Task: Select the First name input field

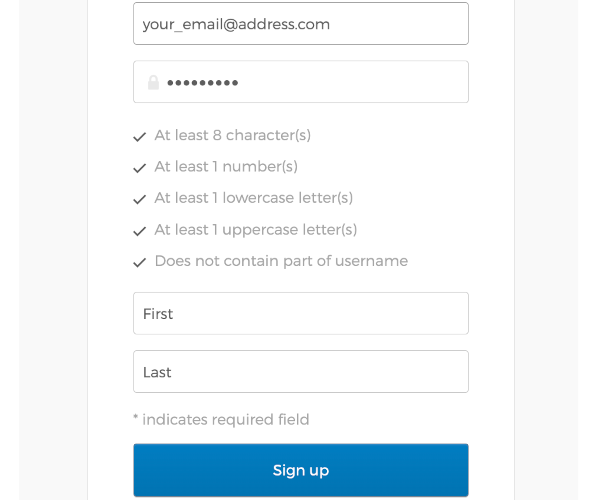Action: (x=301, y=313)
